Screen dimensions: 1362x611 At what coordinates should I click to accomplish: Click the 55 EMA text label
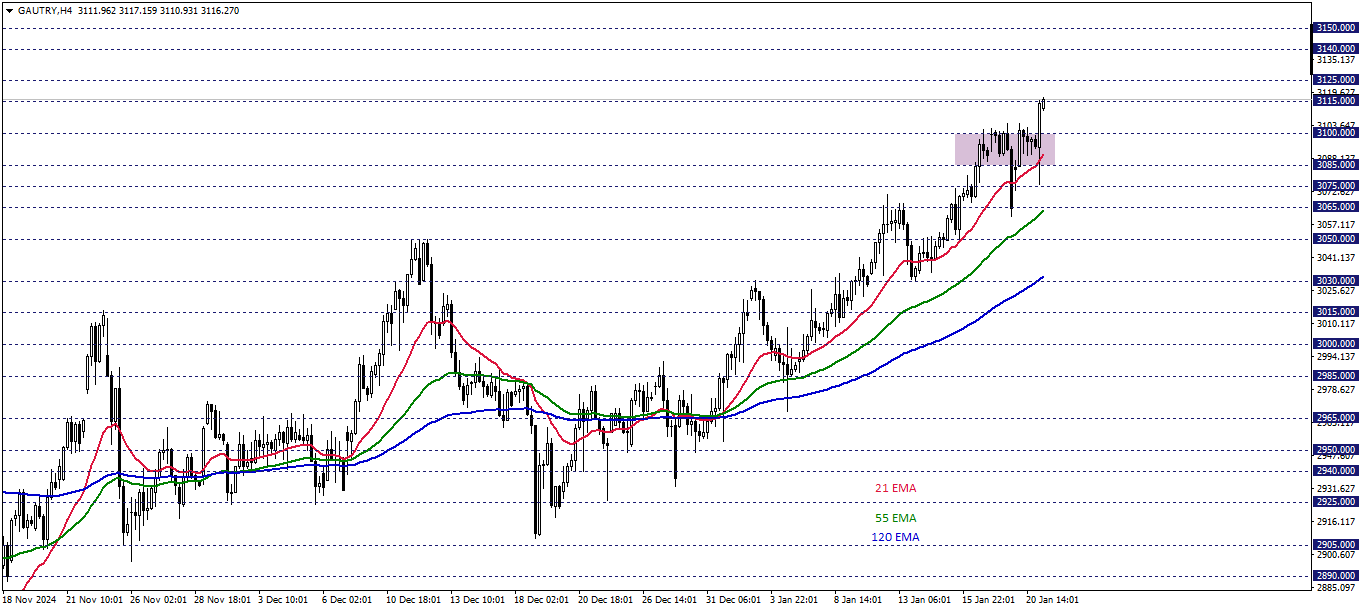[x=895, y=518]
